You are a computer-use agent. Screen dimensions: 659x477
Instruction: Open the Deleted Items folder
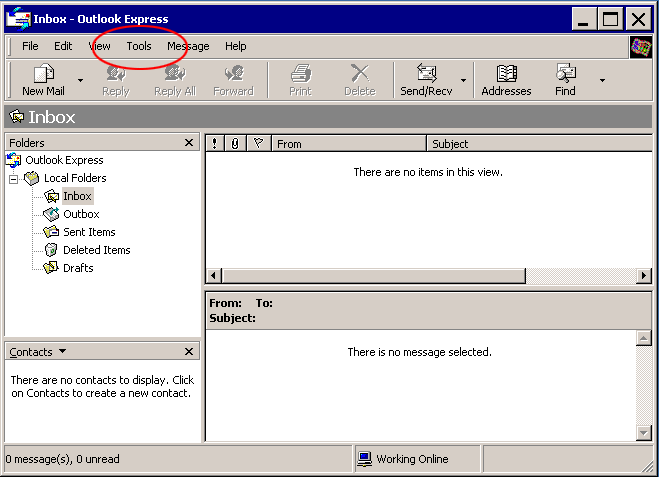pos(96,250)
